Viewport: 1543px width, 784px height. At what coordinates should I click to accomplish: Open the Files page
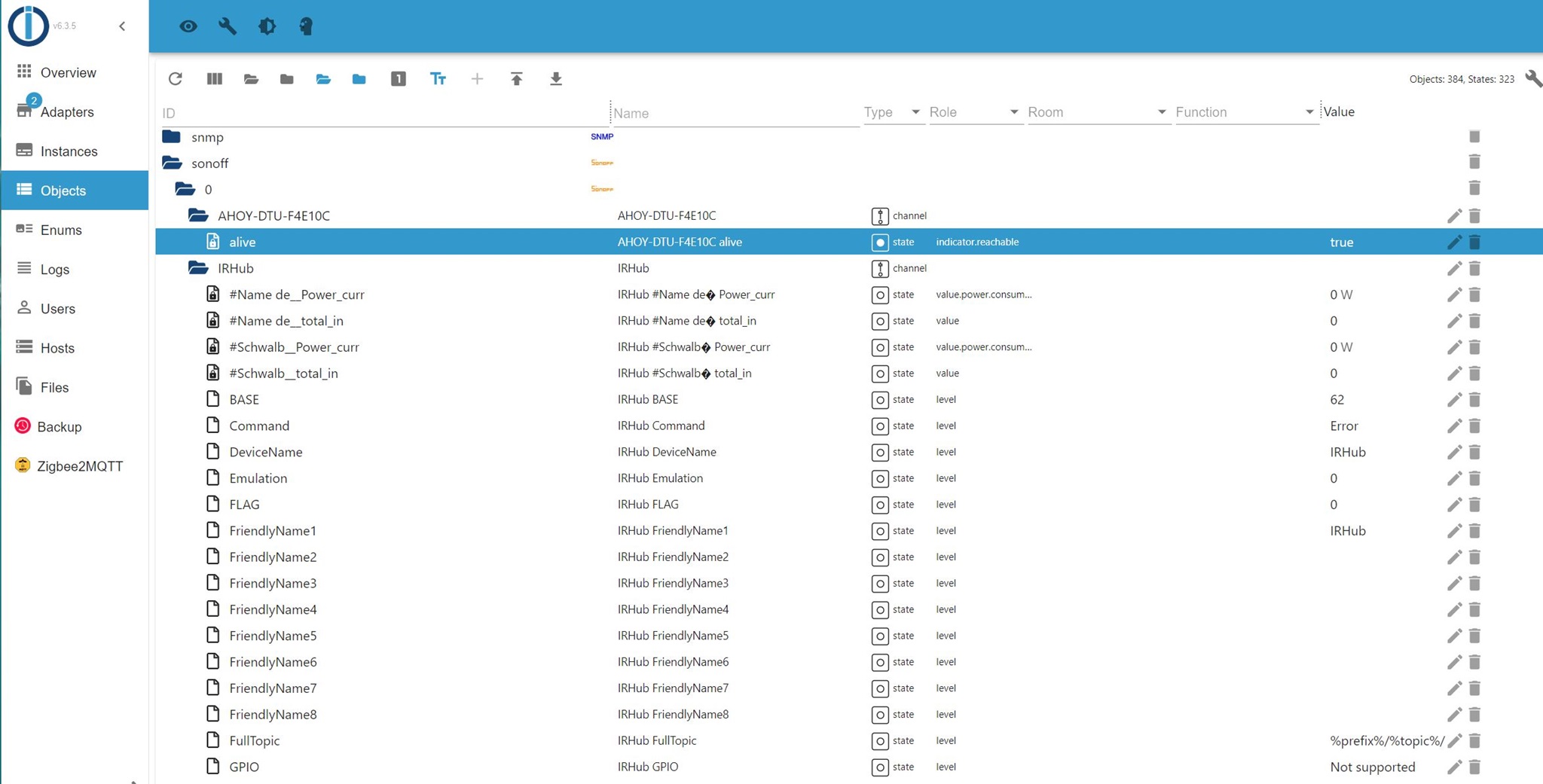coord(75,387)
